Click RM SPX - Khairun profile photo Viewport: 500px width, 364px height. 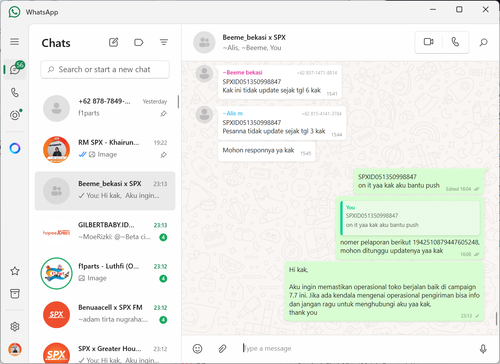(56, 149)
